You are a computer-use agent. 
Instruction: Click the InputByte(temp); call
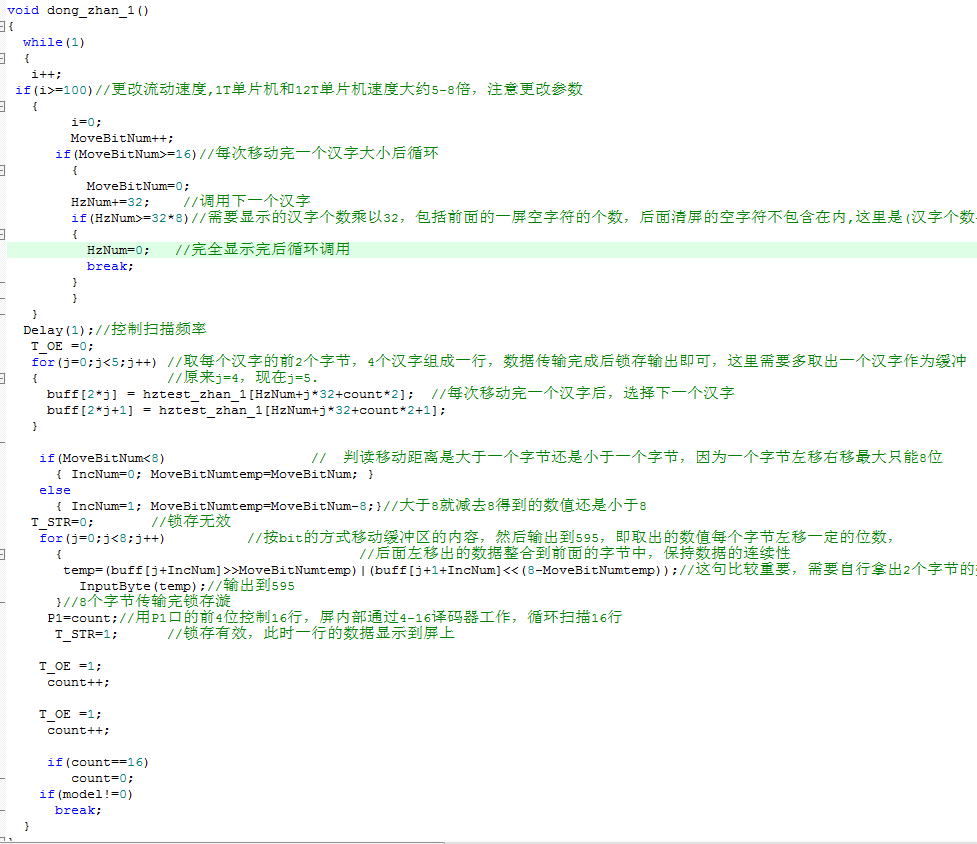[x=142, y=586]
